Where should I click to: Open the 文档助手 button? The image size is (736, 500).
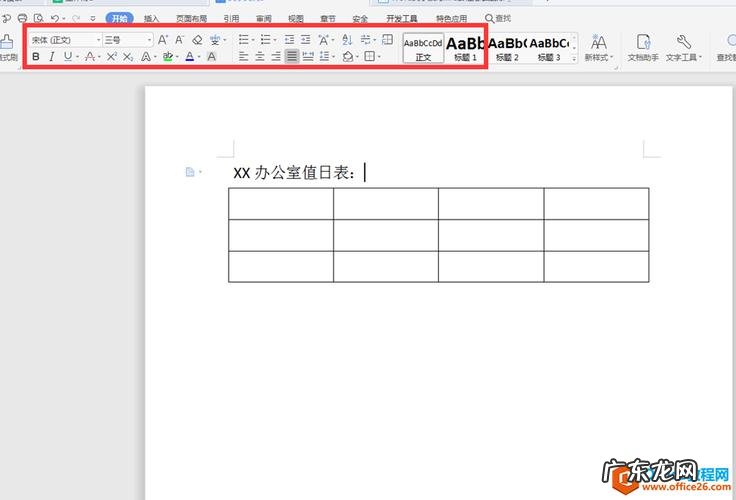pos(643,47)
